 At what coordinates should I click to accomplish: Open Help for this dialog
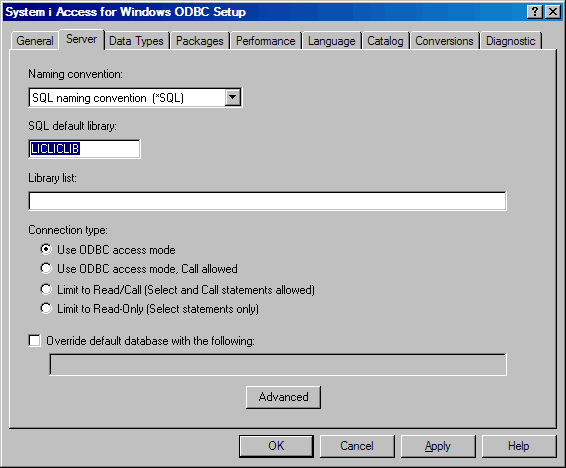pyautogui.click(x=519, y=446)
